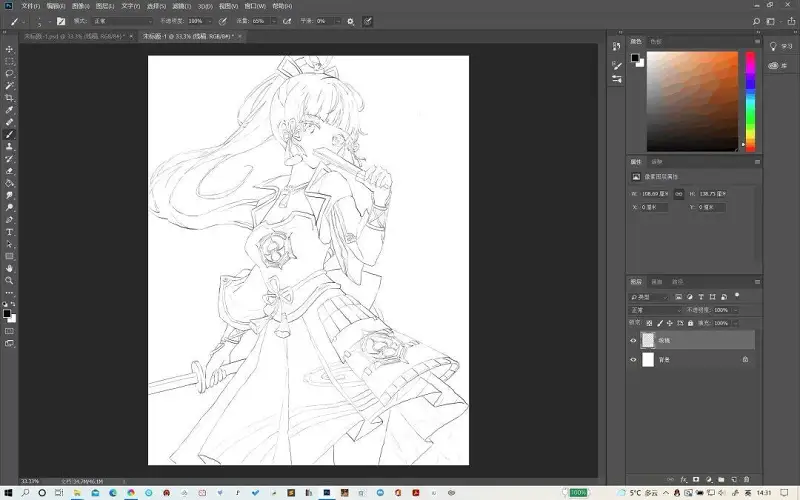Toggle pixel layer filter icon
This screenshot has height=500, width=800.
[x=679, y=297]
